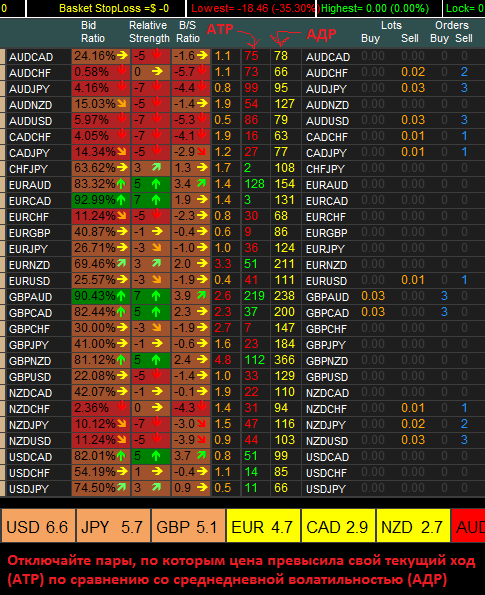
Task: Click yellow right arrow in AUDCAD Bid Ratio cell
Action: click(x=122, y=55)
